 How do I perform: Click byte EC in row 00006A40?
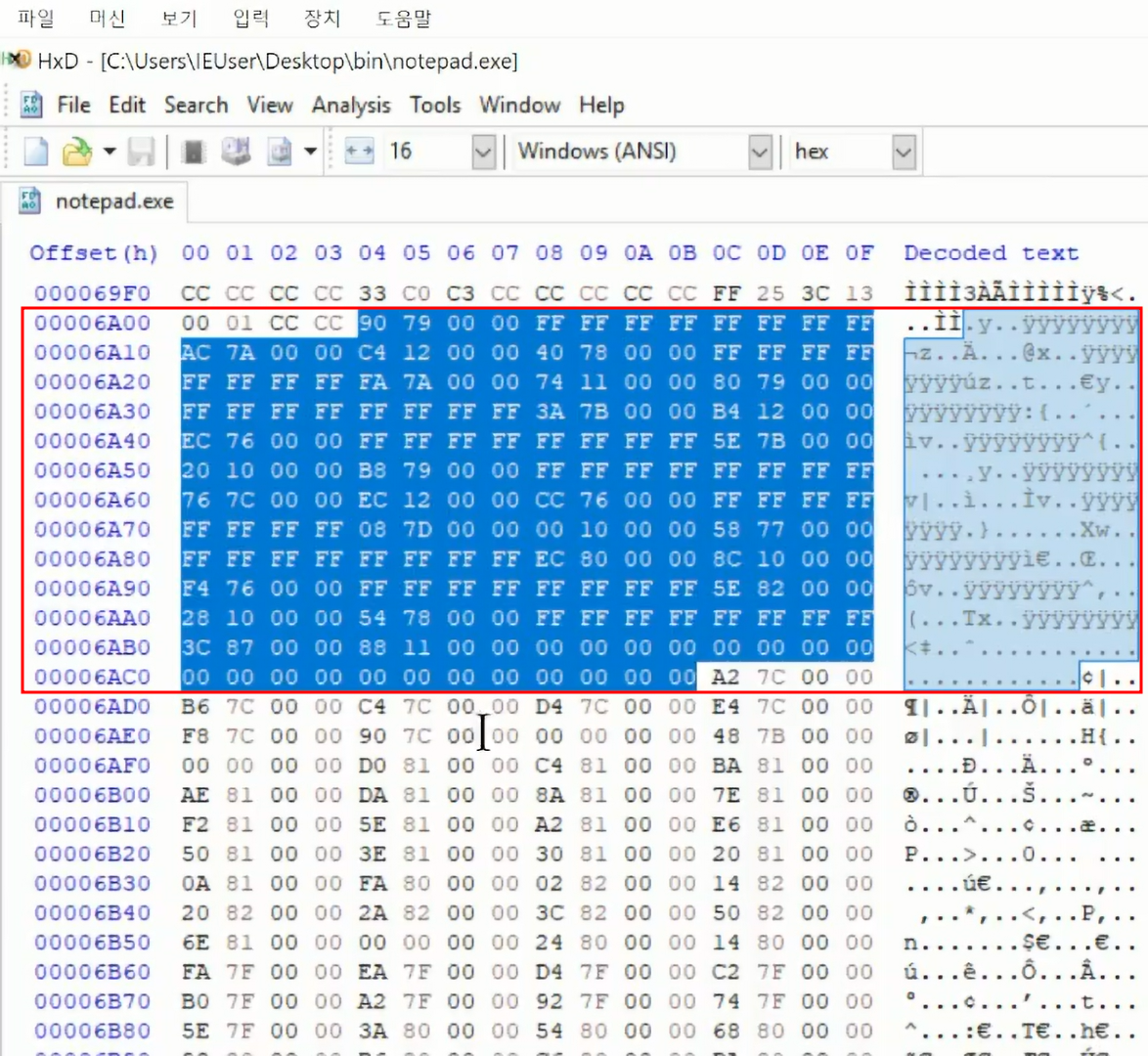tap(196, 441)
